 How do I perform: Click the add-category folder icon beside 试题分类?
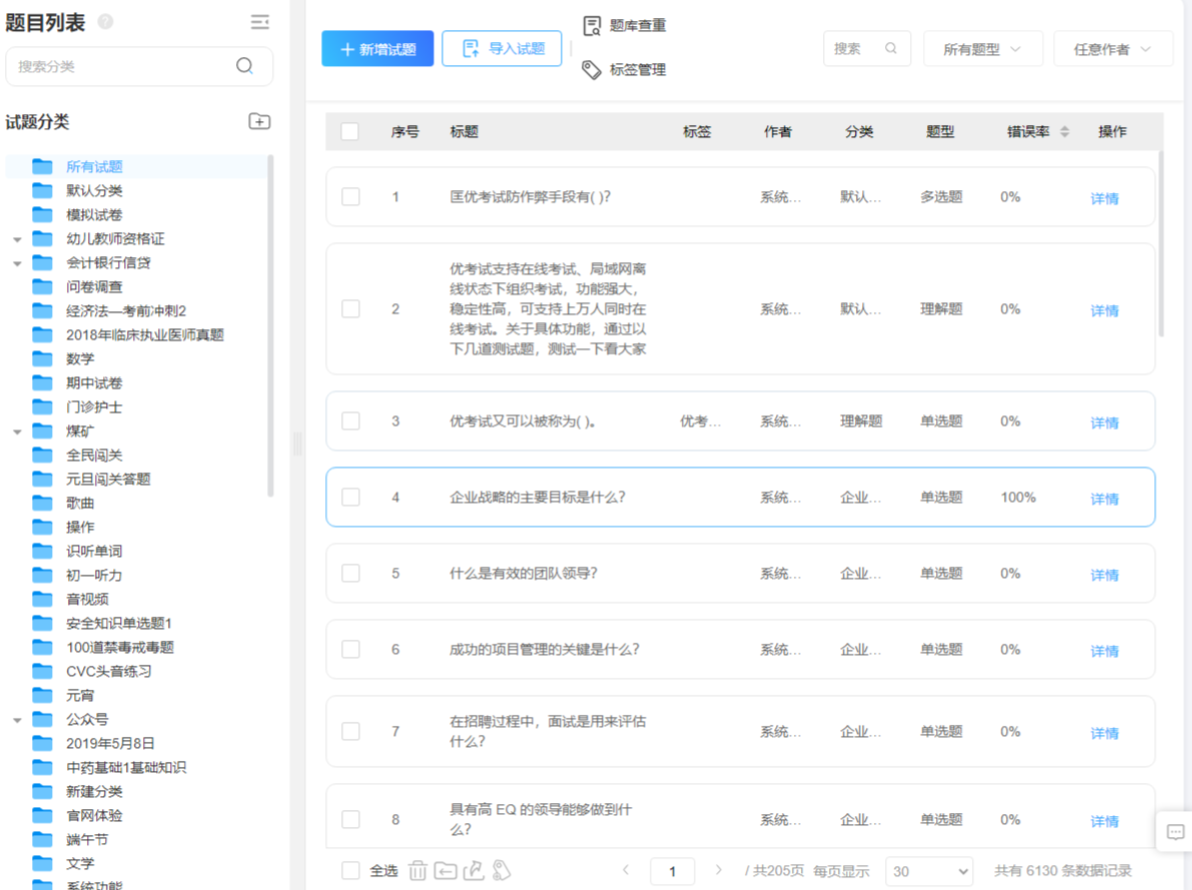click(x=259, y=120)
